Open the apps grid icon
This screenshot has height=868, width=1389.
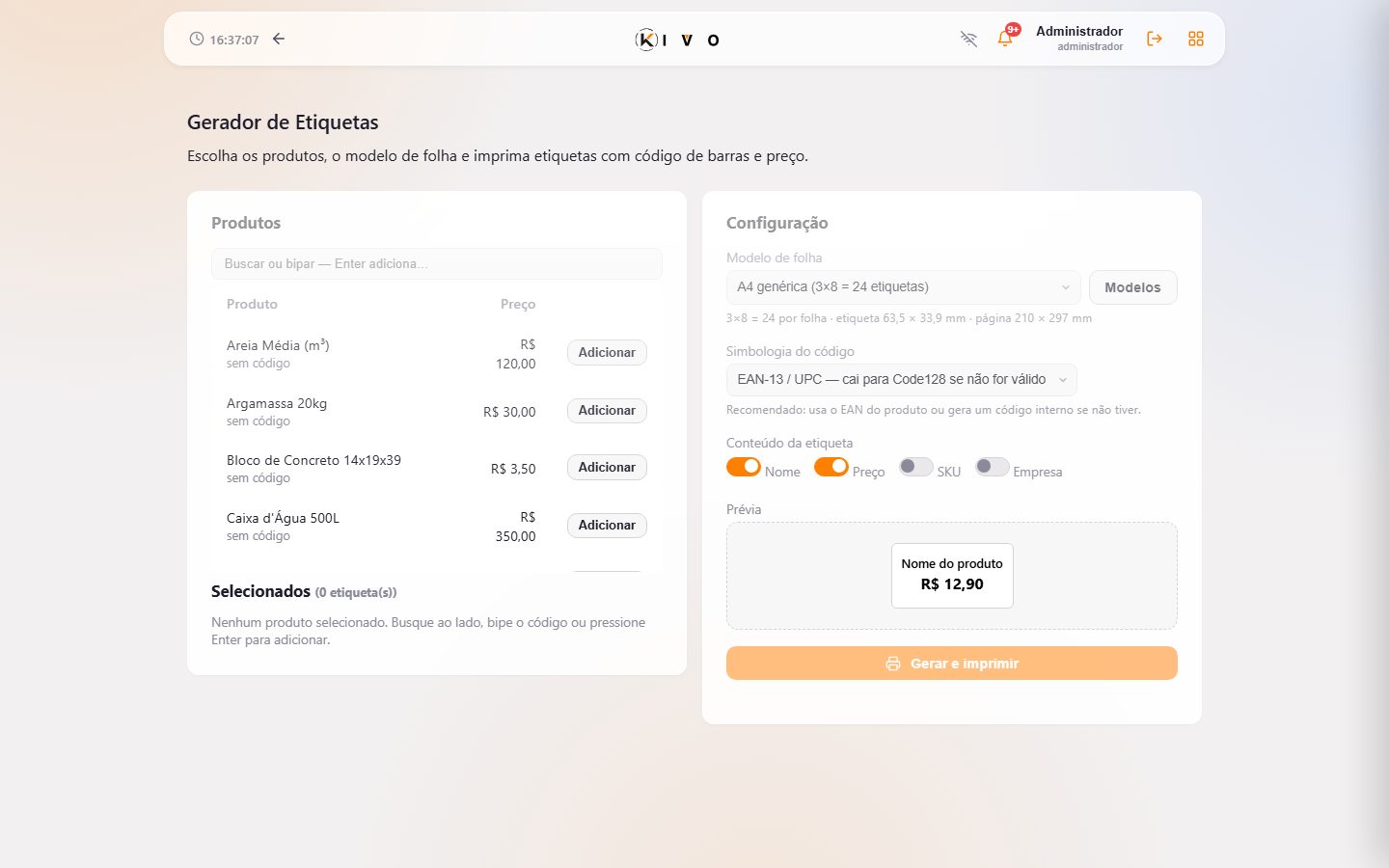tap(1196, 39)
